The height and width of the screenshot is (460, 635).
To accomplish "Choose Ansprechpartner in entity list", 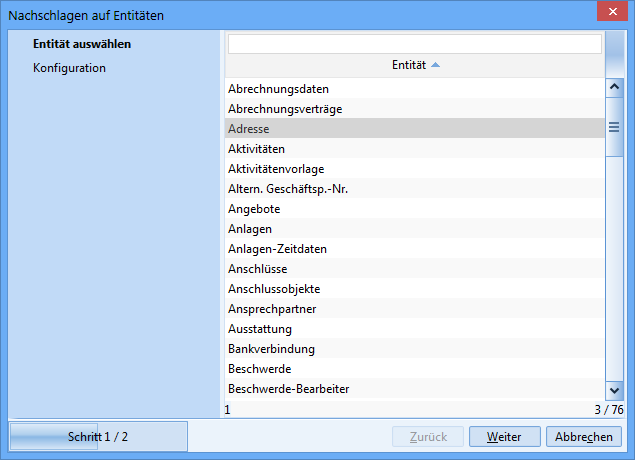I will pyautogui.click(x=272, y=309).
